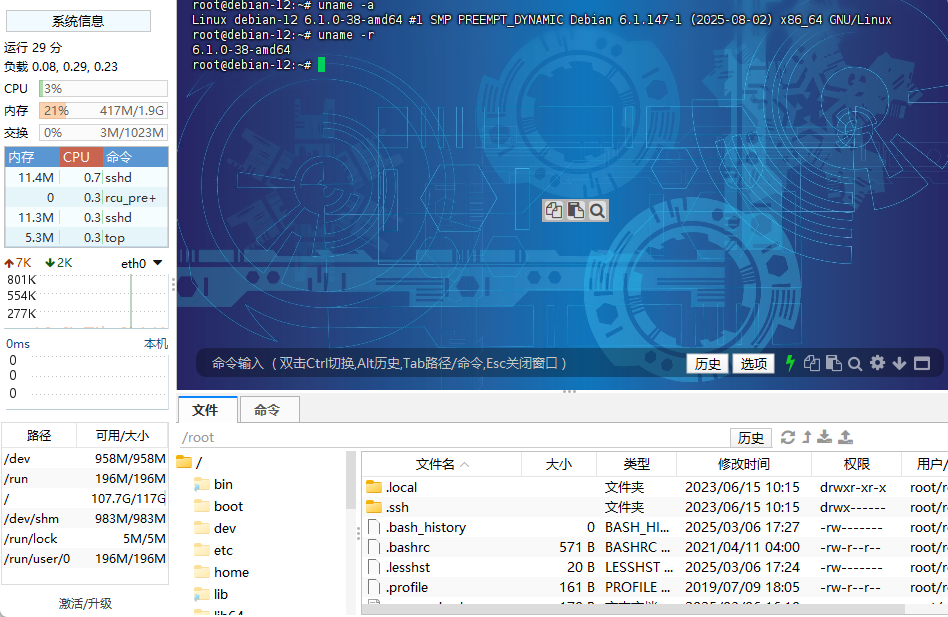This screenshot has width=948, height=617.
Task: Click the down-arrow icon in command bar
Action: click(x=899, y=363)
